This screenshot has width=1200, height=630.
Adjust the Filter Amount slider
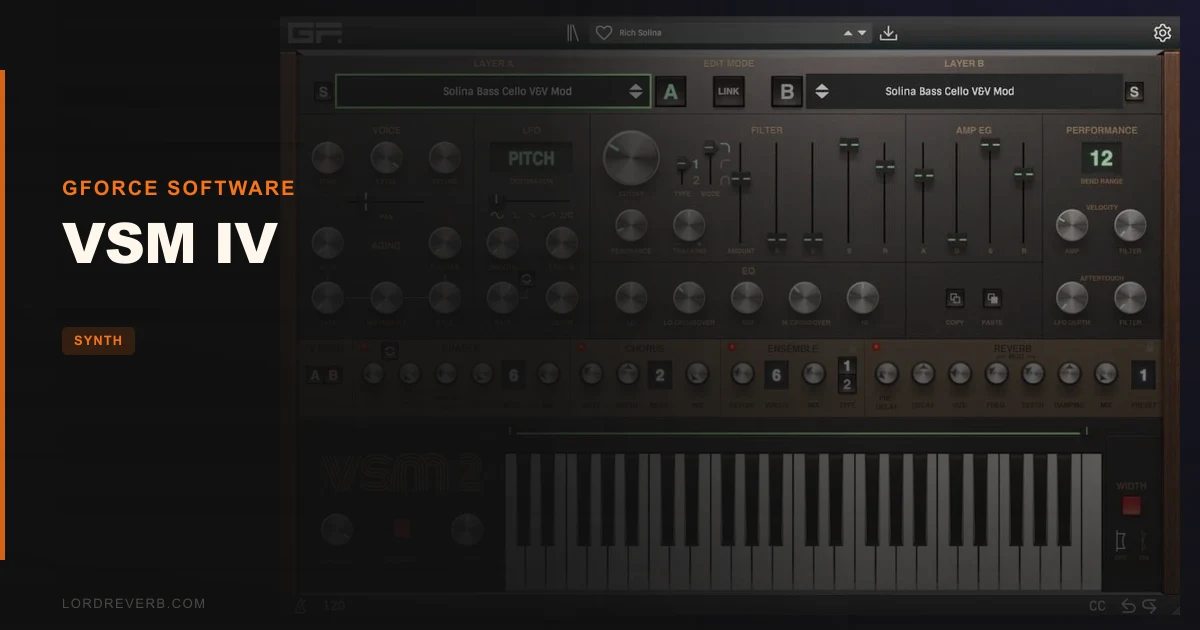(740, 179)
